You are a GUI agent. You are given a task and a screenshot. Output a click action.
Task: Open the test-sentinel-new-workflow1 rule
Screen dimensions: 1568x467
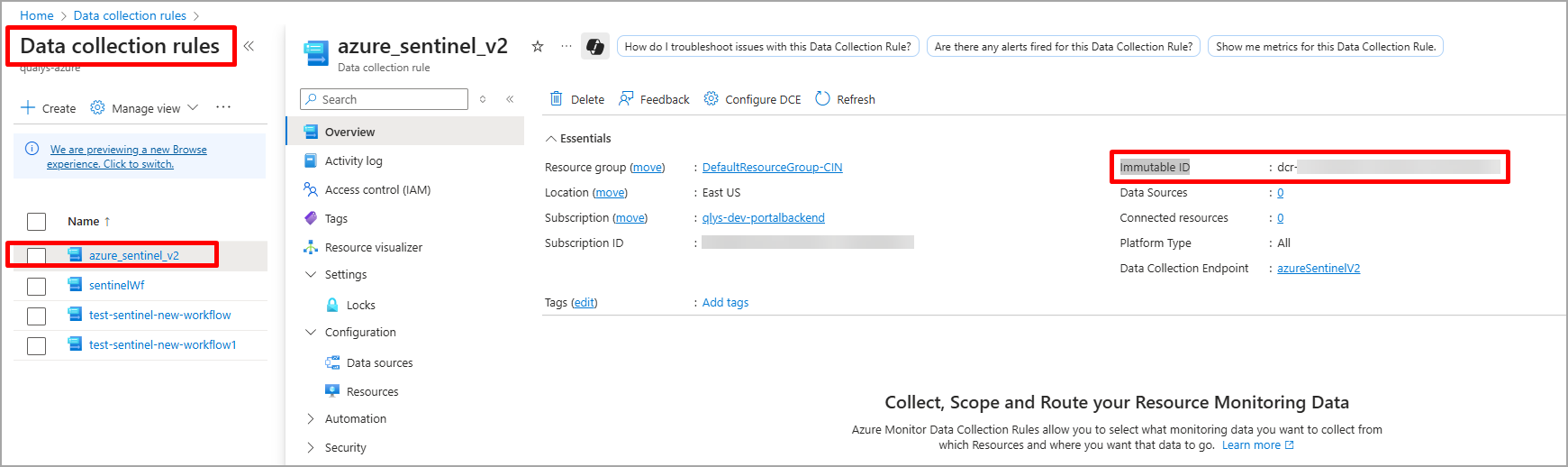point(162,345)
